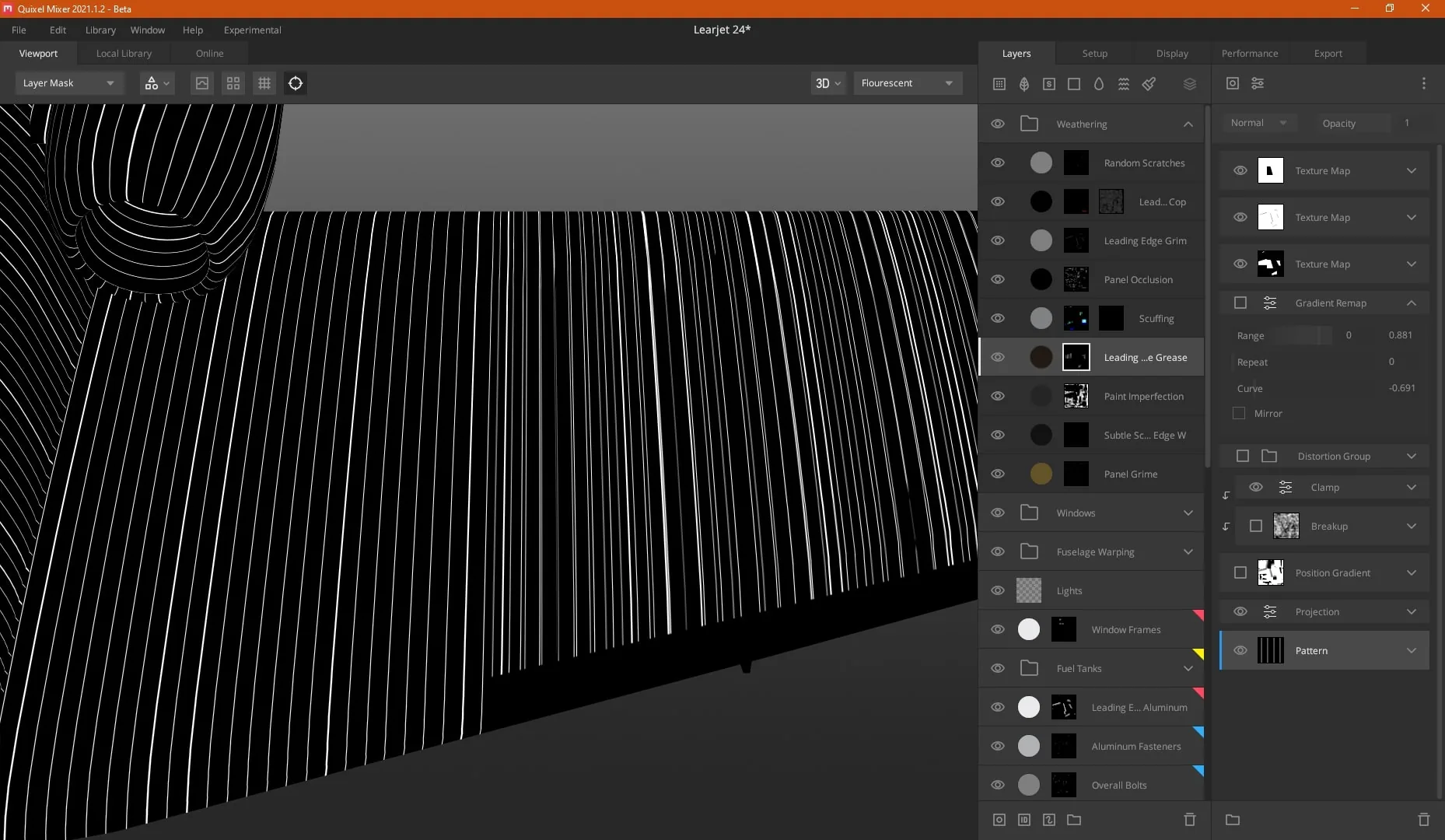Enable the Position Gradient checkbox
Viewport: 1445px width, 840px height.
click(x=1240, y=572)
